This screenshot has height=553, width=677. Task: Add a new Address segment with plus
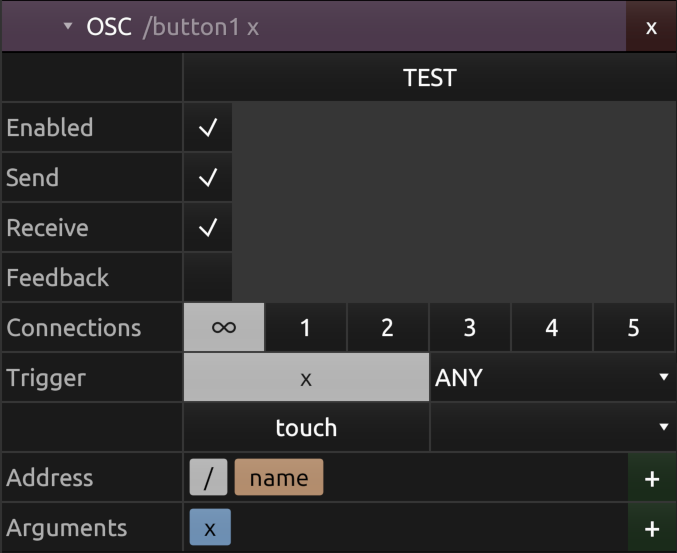[x=652, y=477]
